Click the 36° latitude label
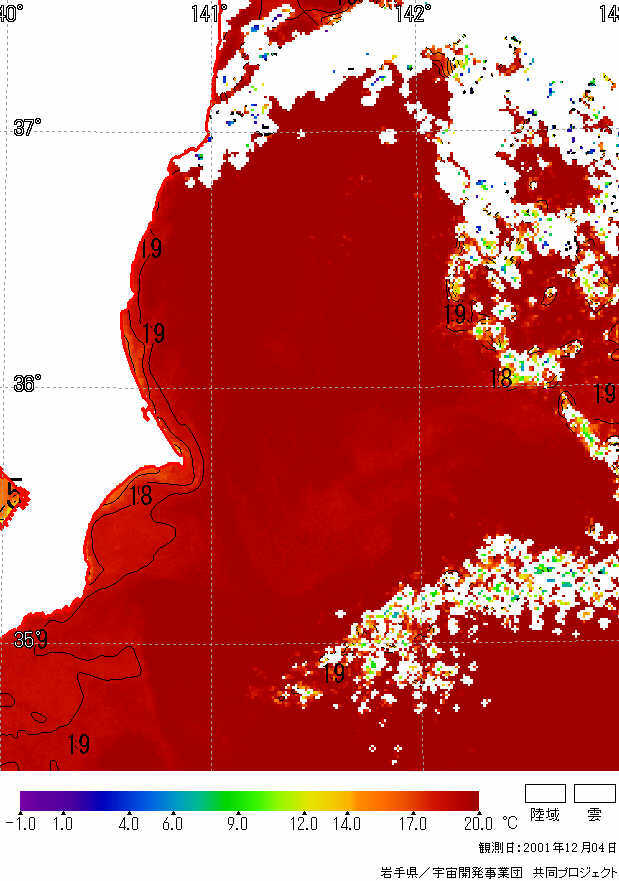This screenshot has height=881, width=619. (27, 384)
